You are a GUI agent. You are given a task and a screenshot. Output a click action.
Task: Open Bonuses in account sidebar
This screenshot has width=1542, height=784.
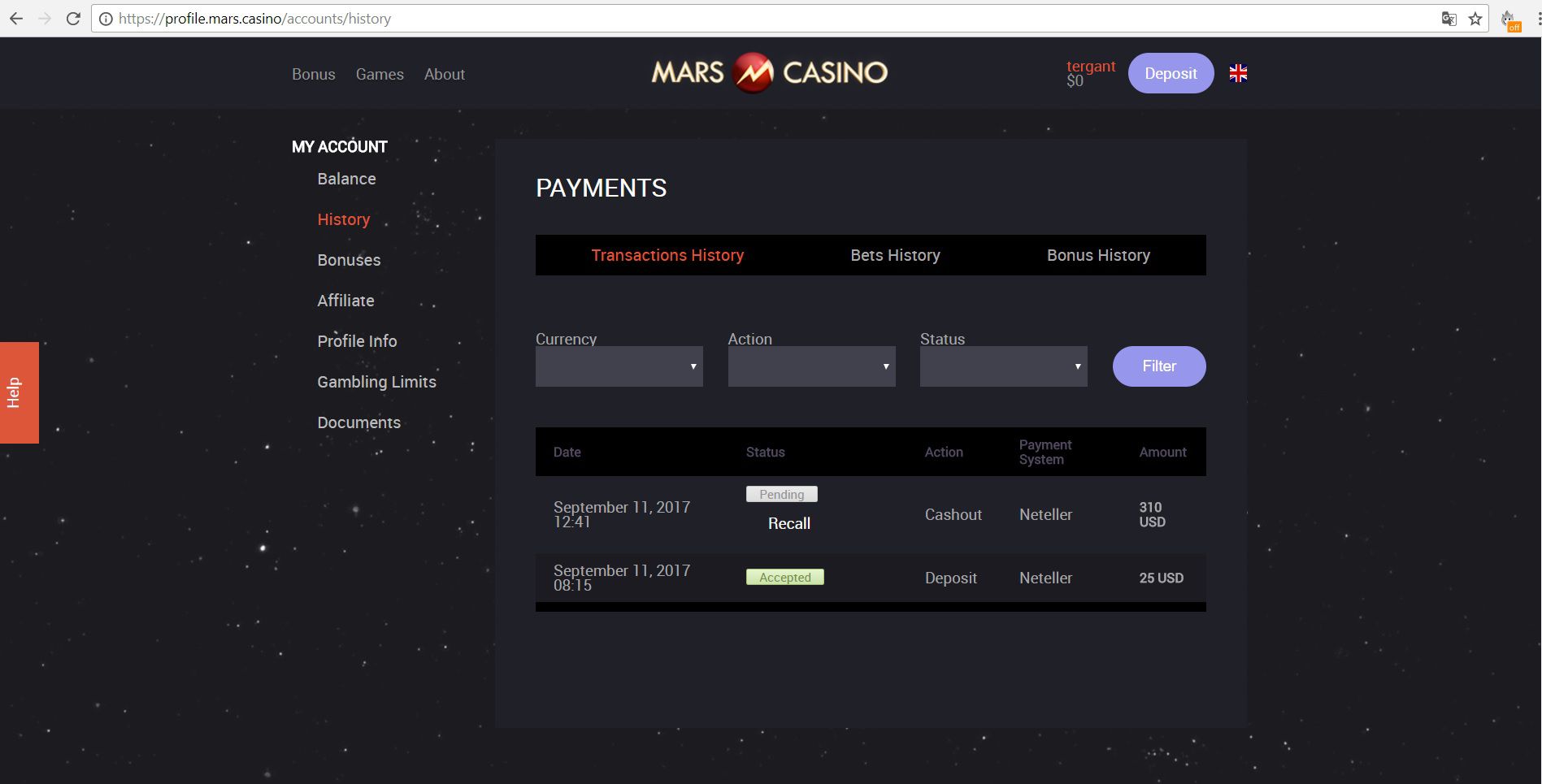click(x=349, y=260)
